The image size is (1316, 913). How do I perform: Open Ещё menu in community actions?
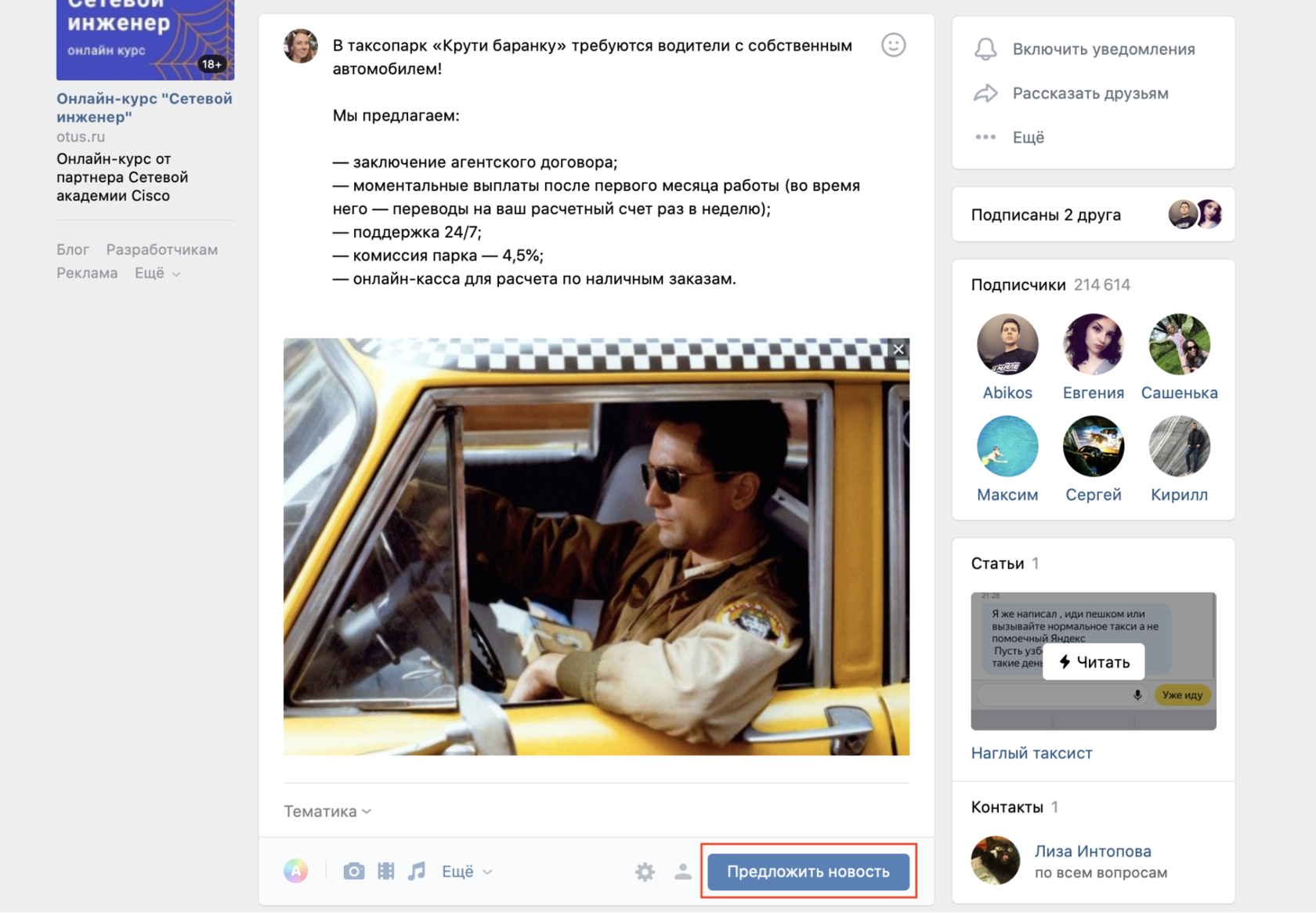pyautogui.click(x=1027, y=137)
